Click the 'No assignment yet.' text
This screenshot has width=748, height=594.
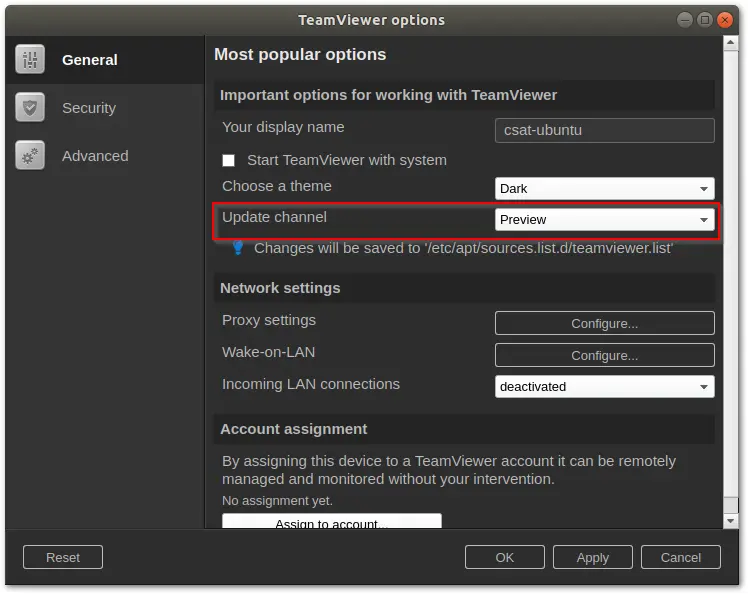pos(277,500)
